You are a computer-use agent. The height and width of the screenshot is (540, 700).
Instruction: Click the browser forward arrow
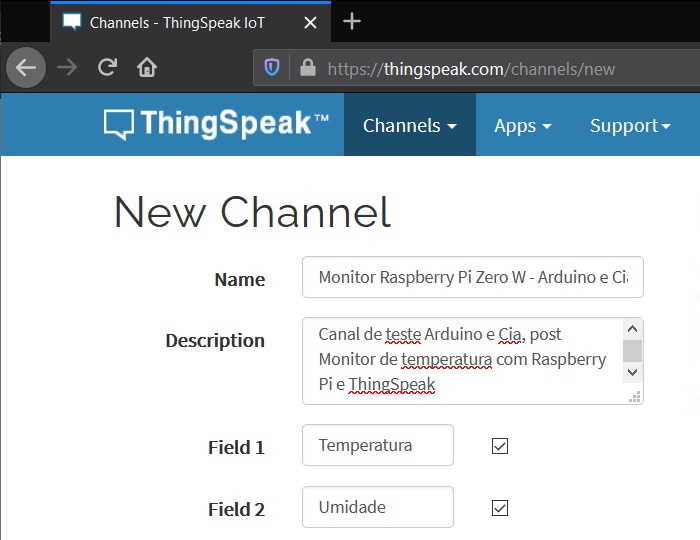[67, 68]
